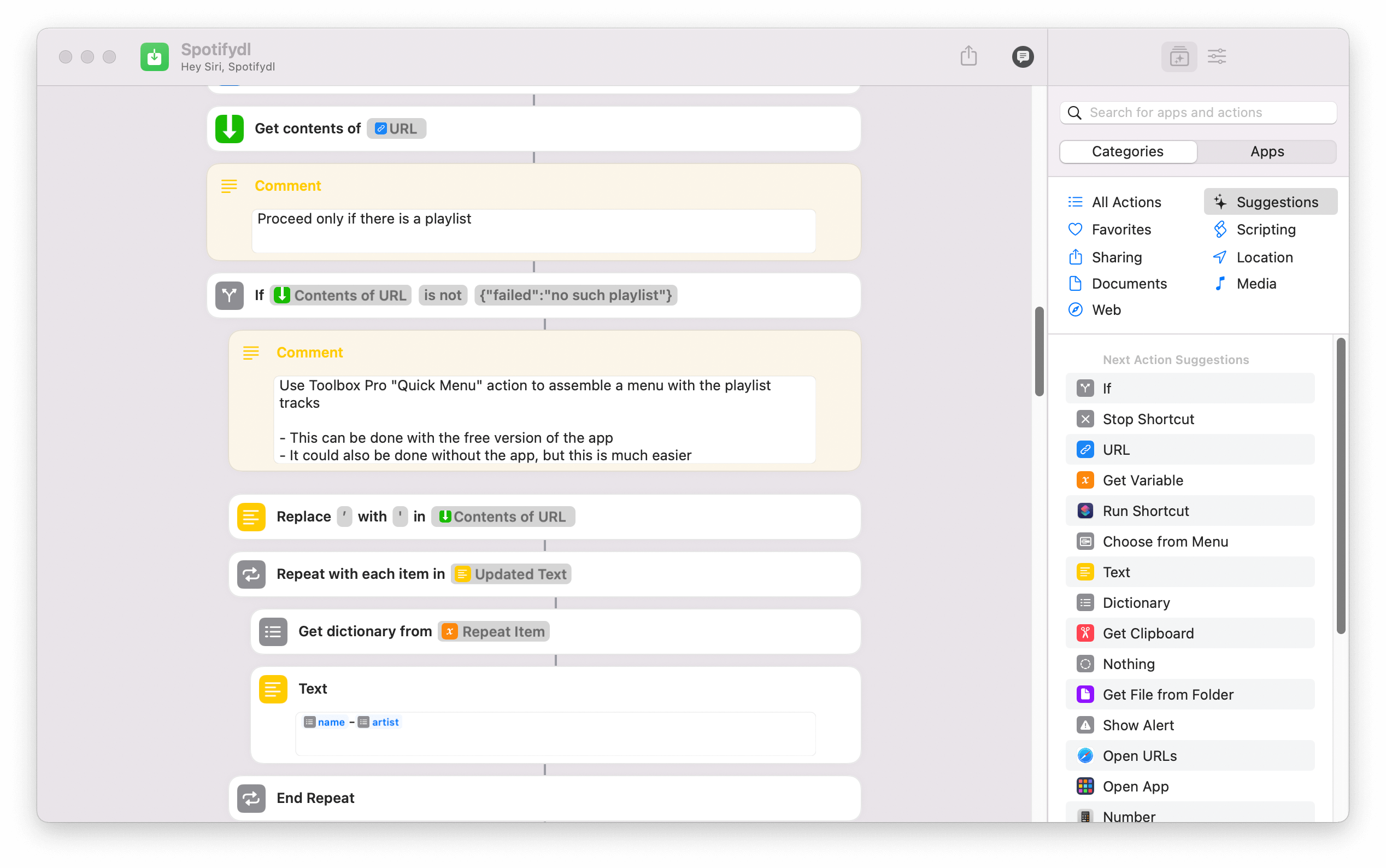The height and width of the screenshot is (868, 1386).
Task: Select the Suggestions category
Action: pos(1276,202)
